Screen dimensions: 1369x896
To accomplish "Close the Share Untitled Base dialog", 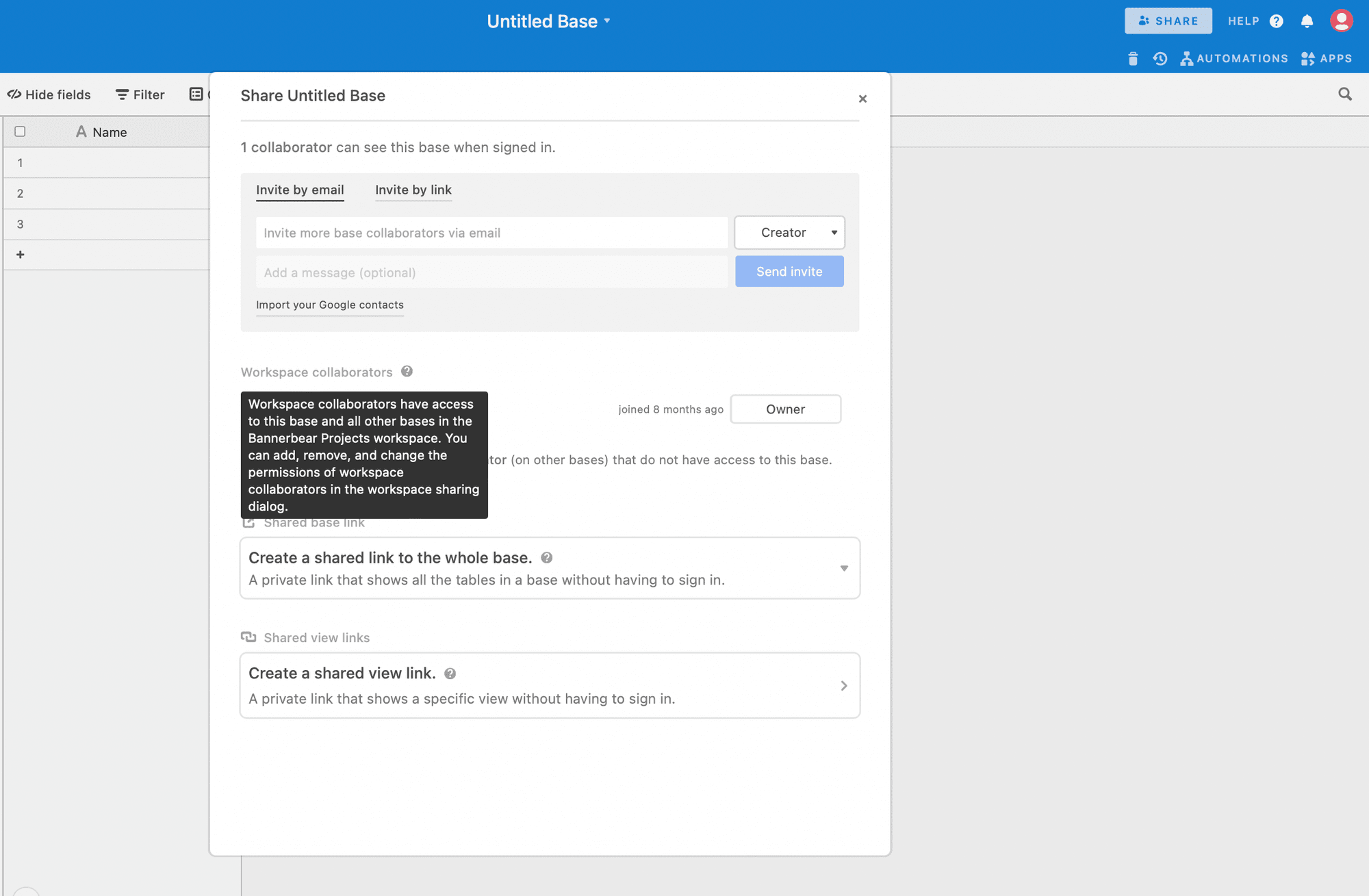I will point(862,99).
